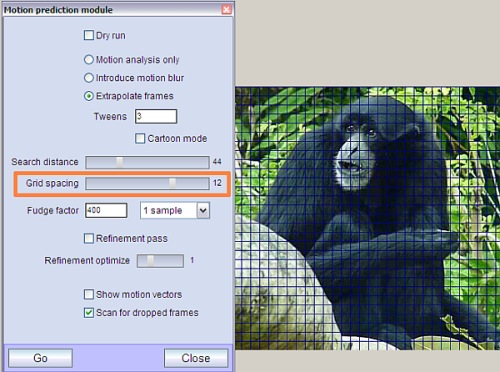The height and width of the screenshot is (372, 500).
Task: Toggle Cartoon mode checkbox
Action: [x=140, y=138]
